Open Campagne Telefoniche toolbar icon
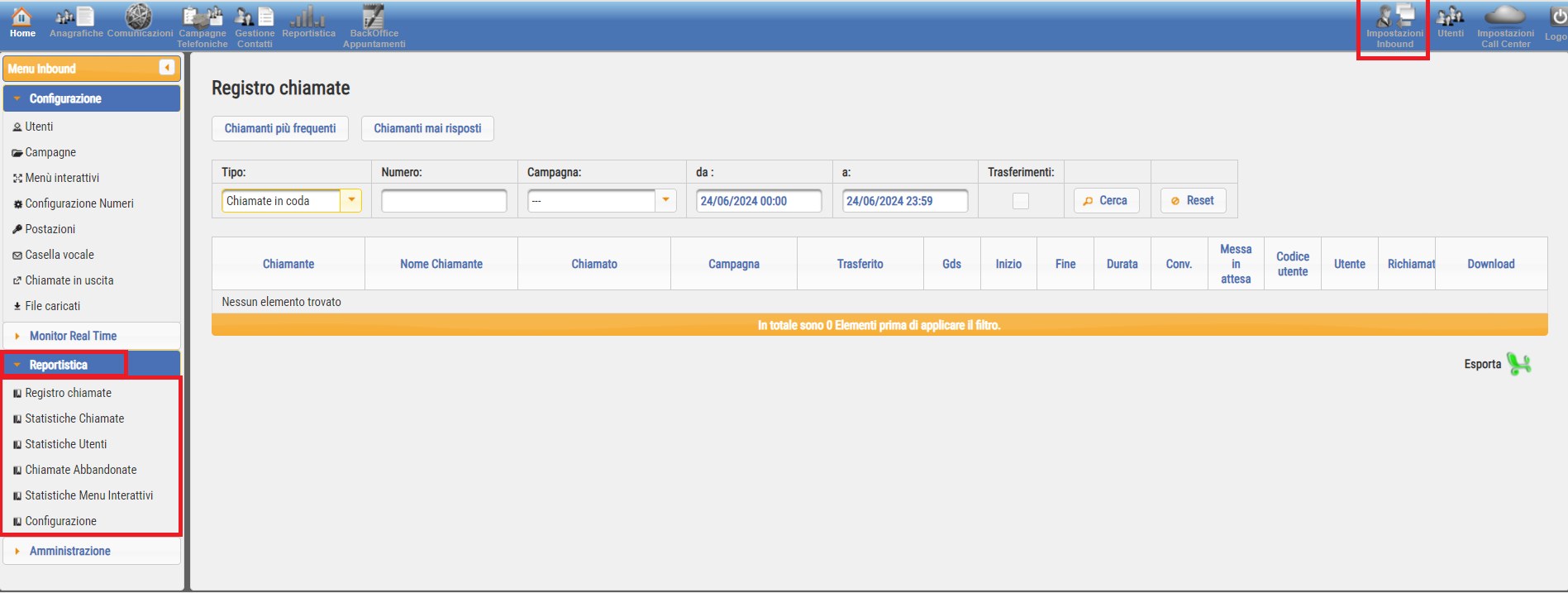1568x593 pixels. [203, 25]
